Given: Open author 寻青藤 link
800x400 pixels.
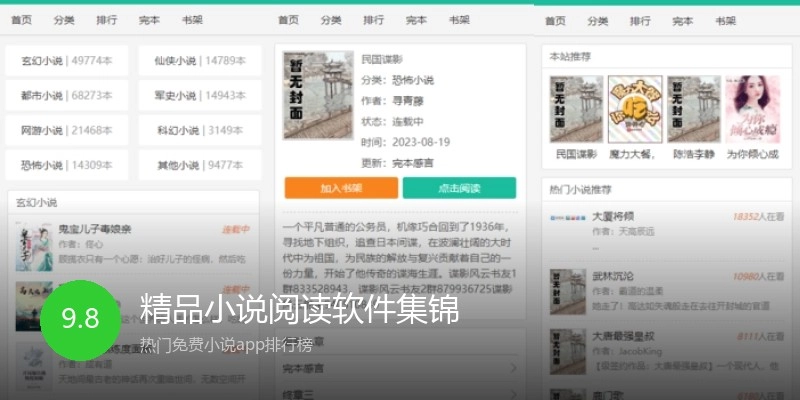Looking at the screenshot, I should tap(408, 101).
